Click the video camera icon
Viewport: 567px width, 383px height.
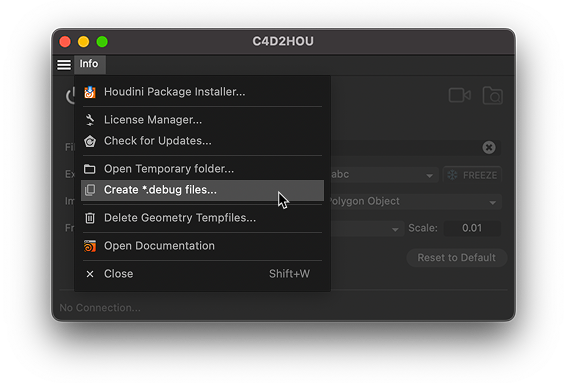[460, 95]
